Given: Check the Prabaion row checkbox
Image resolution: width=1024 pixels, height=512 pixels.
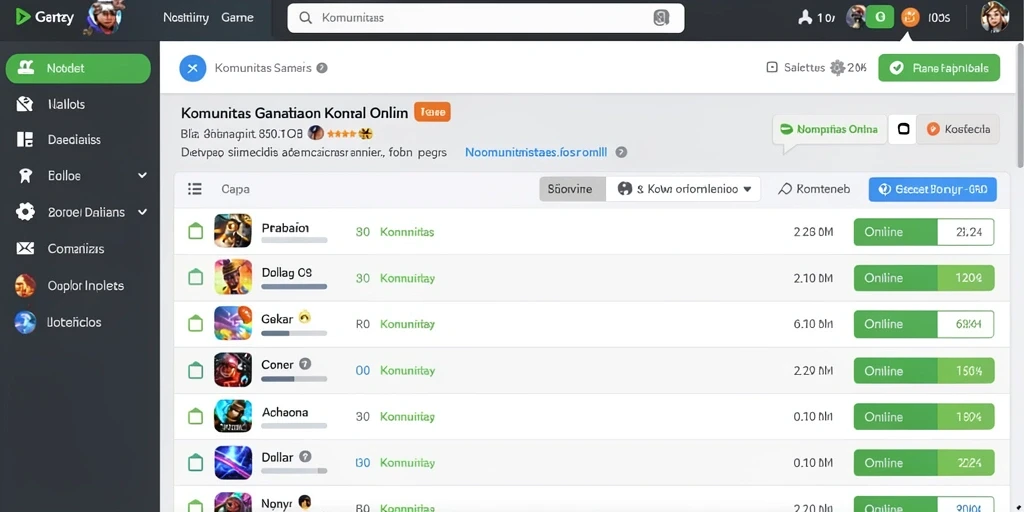Looking at the screenshot, I should [x=195, y=231].
